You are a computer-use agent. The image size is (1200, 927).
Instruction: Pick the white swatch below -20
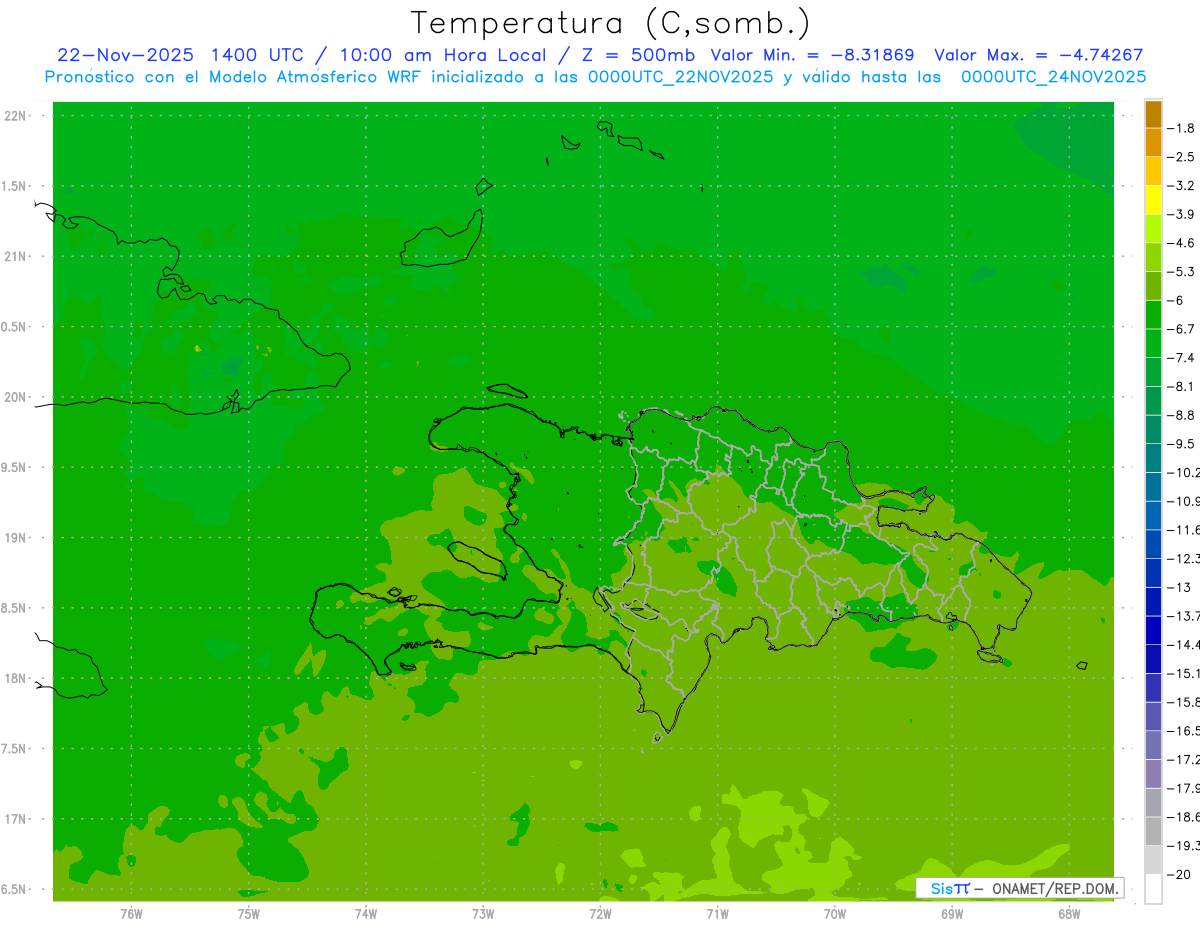click(x=1153, y=889)
